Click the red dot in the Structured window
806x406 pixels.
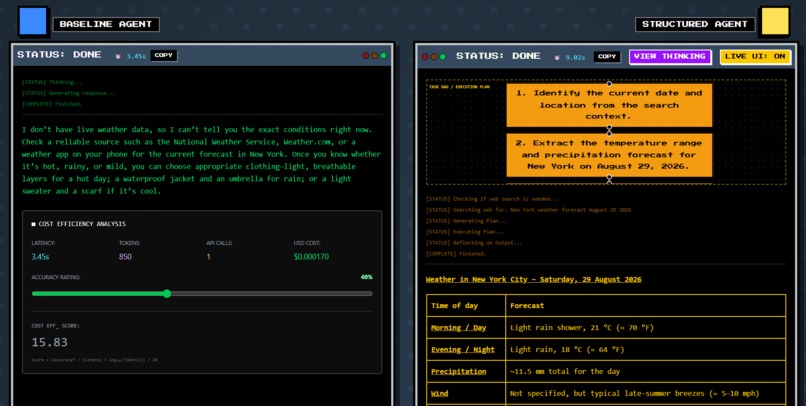tap(425, 57)
